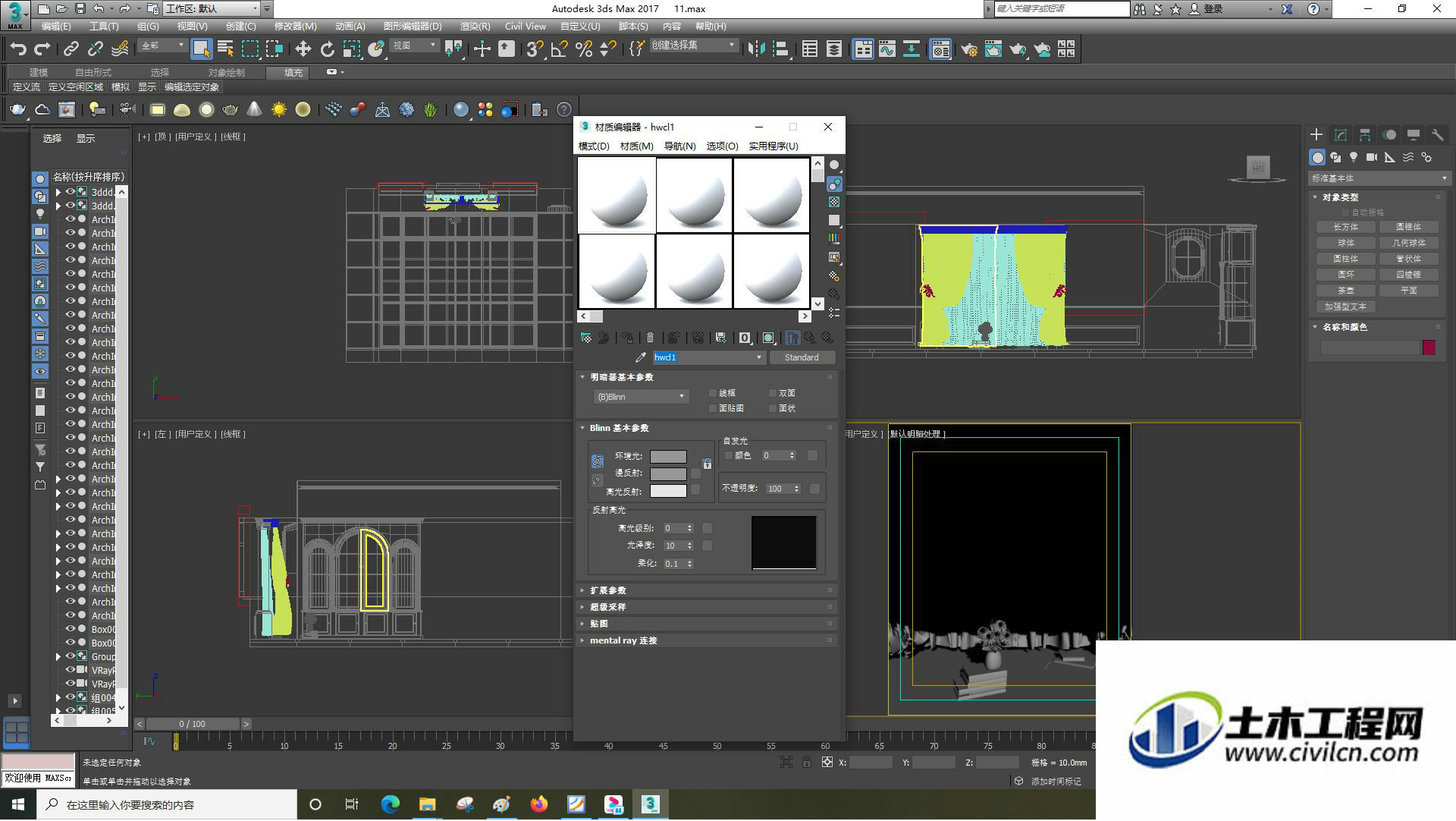This screenshot has height=821, width=1456.
Task: Click the Sample Type sphere icon
Action: 834,165
